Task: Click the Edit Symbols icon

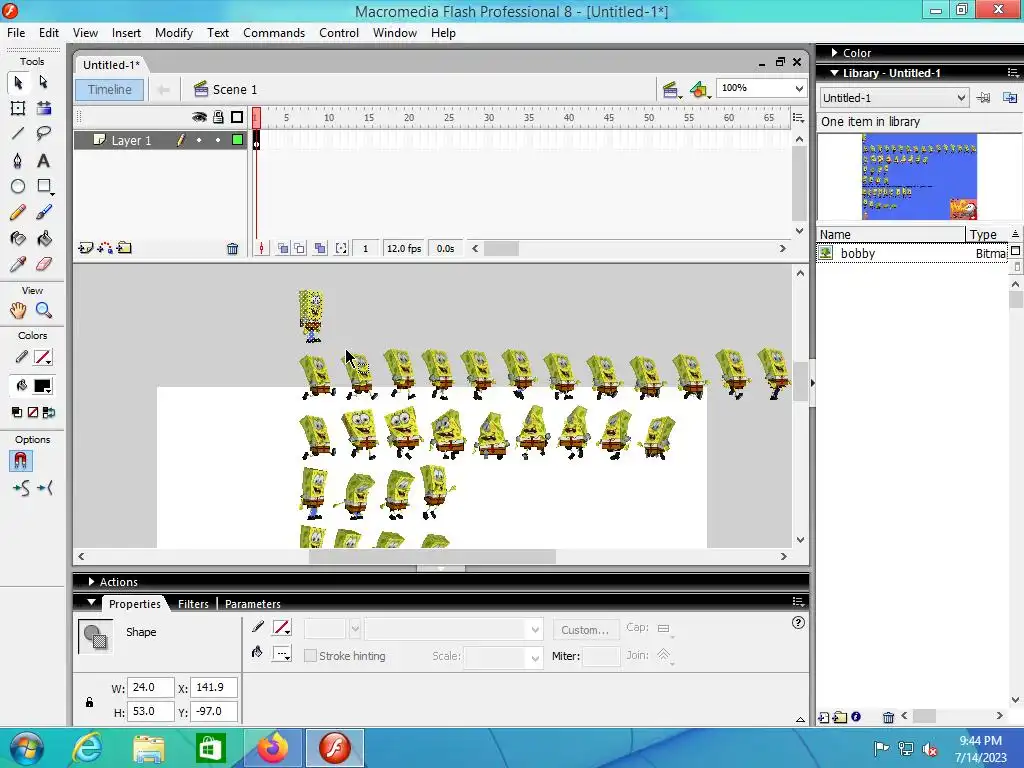Action: tap(699, 90)
